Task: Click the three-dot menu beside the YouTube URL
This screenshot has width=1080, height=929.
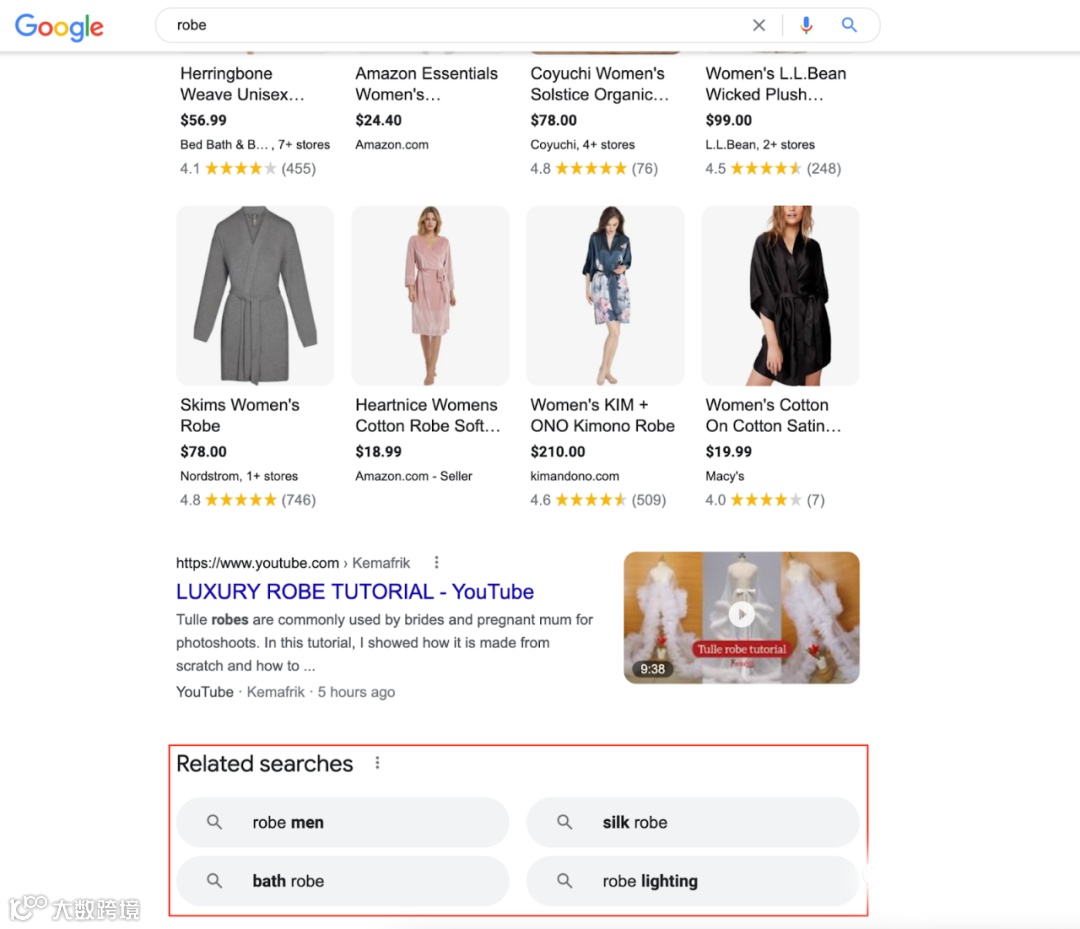Action: tap(436, 562)
